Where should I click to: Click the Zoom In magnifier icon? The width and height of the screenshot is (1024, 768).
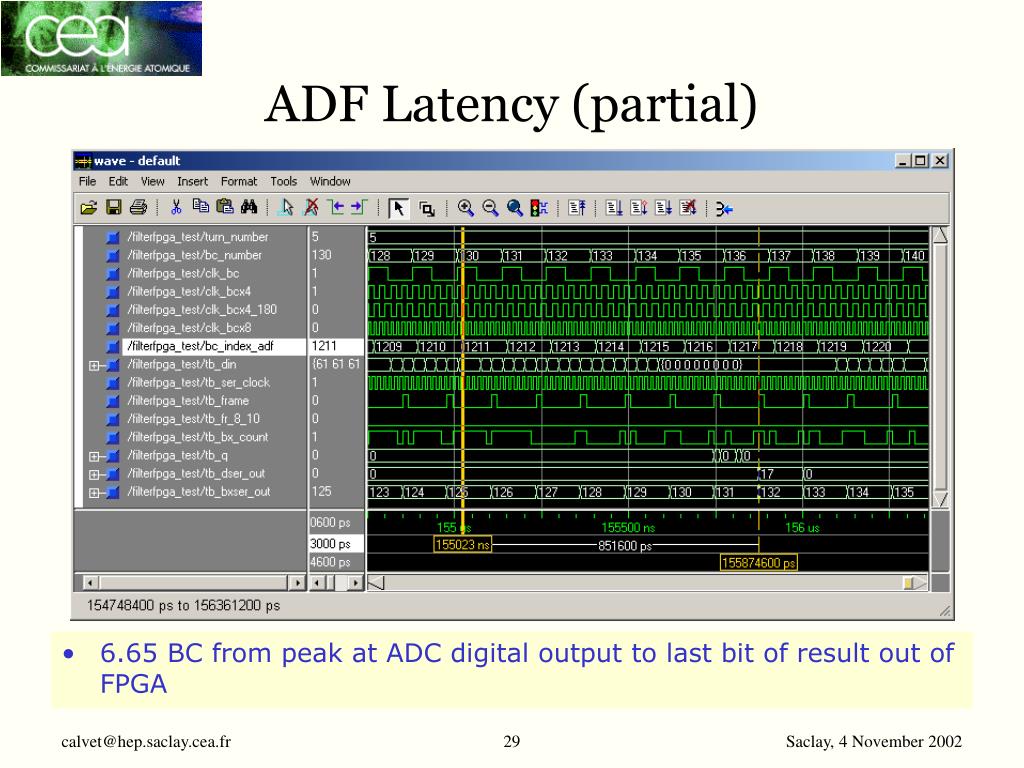pos(466,208)
